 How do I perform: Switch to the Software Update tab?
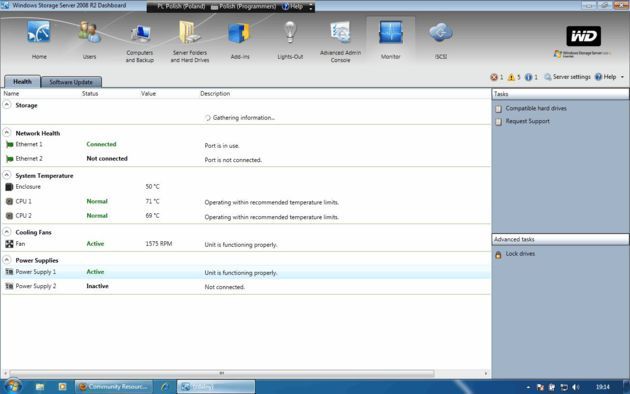(71, 82)
